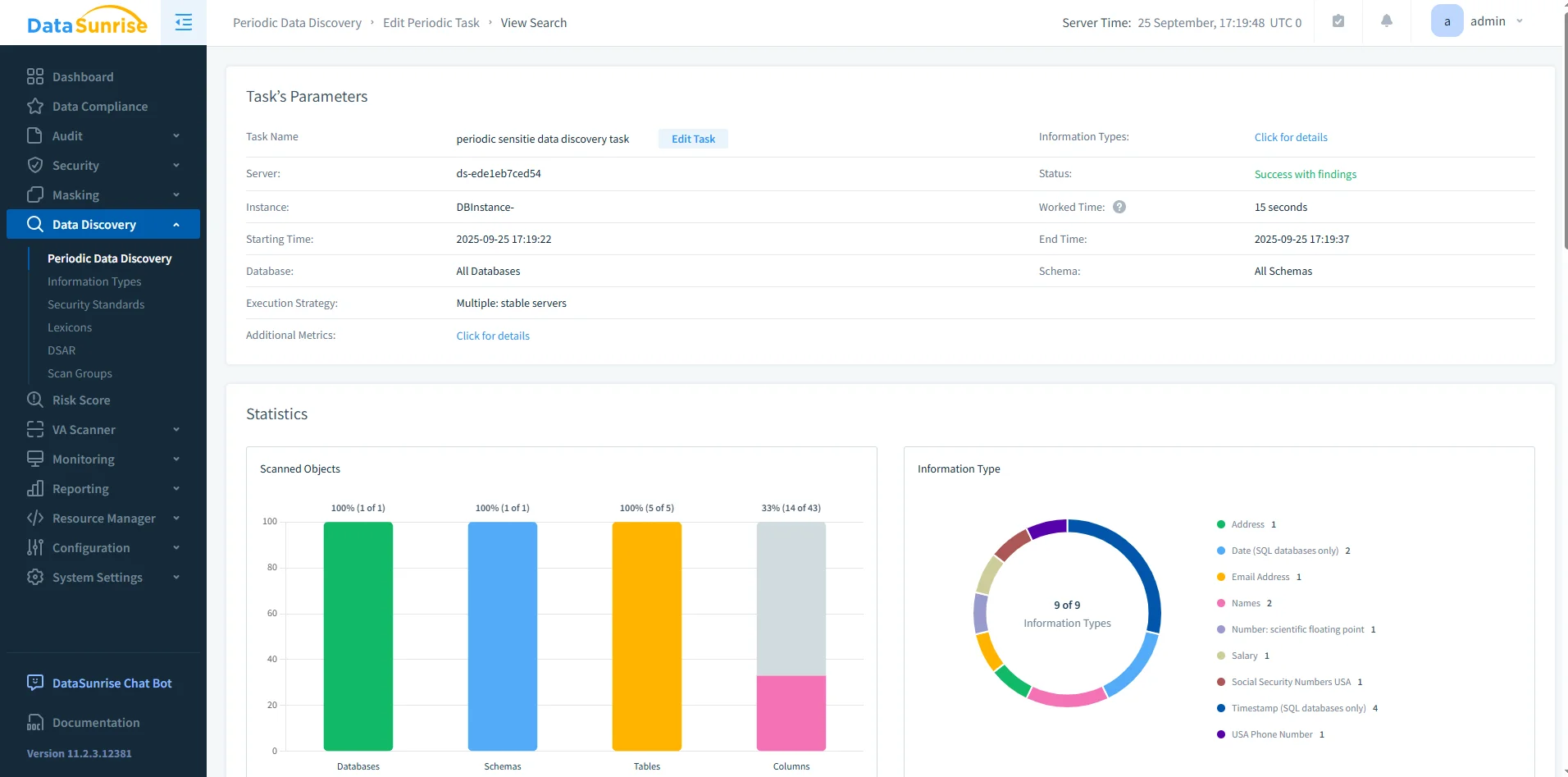
Task: Select Data Compliance in the sidebar
Action: (99, 106)
